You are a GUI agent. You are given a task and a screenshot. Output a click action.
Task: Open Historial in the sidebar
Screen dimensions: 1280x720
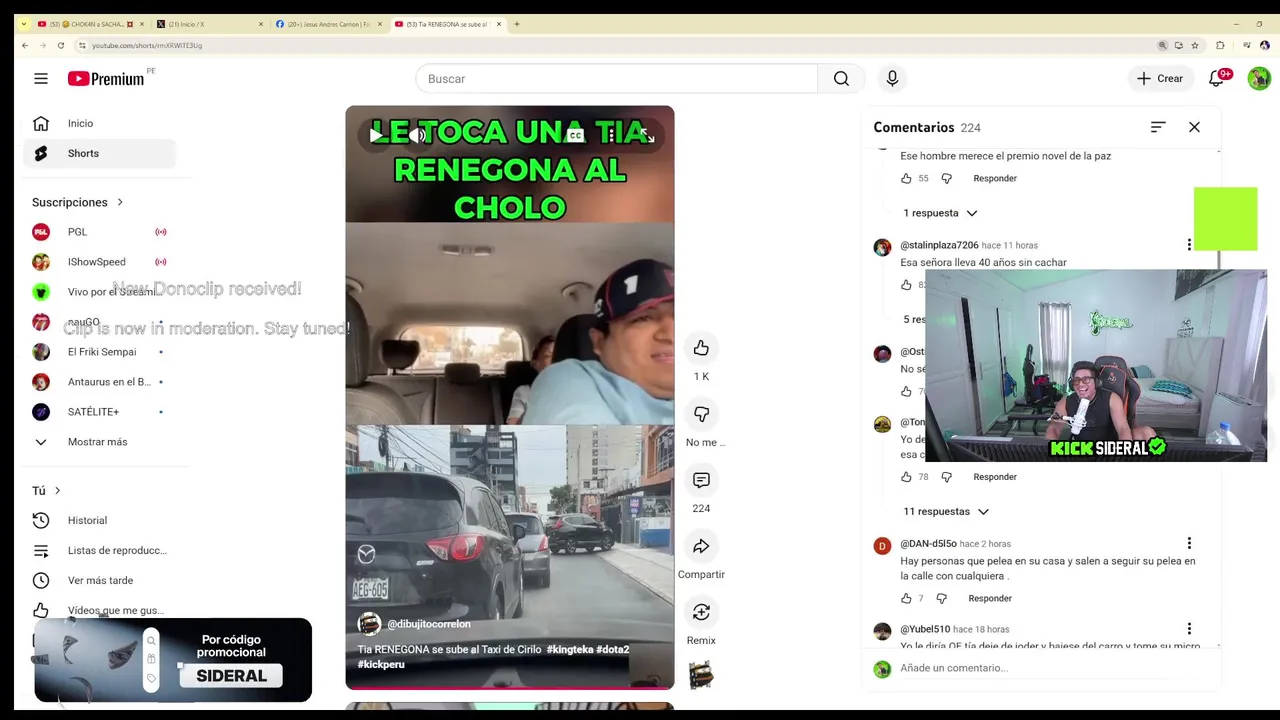click(99, 521)
